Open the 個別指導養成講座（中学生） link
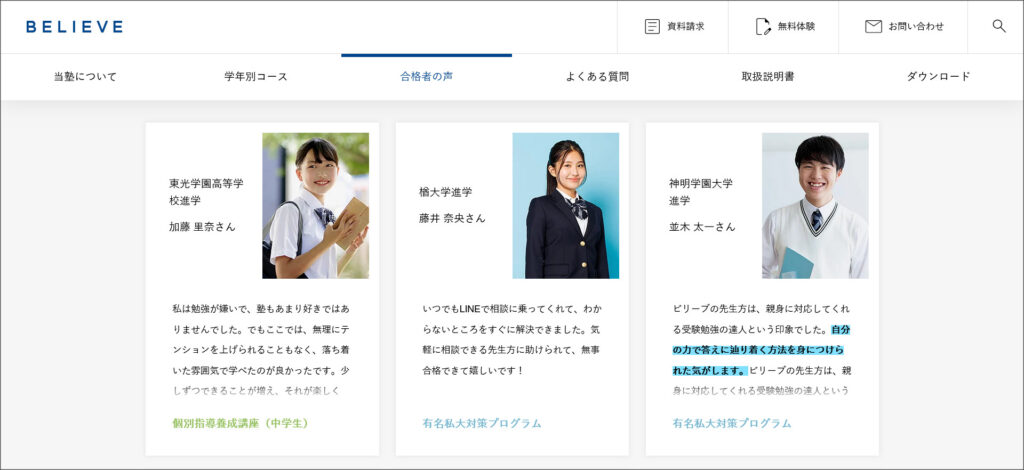This screenshot has width=1024, height=470. pyautogui.click(x=240, y=423)
